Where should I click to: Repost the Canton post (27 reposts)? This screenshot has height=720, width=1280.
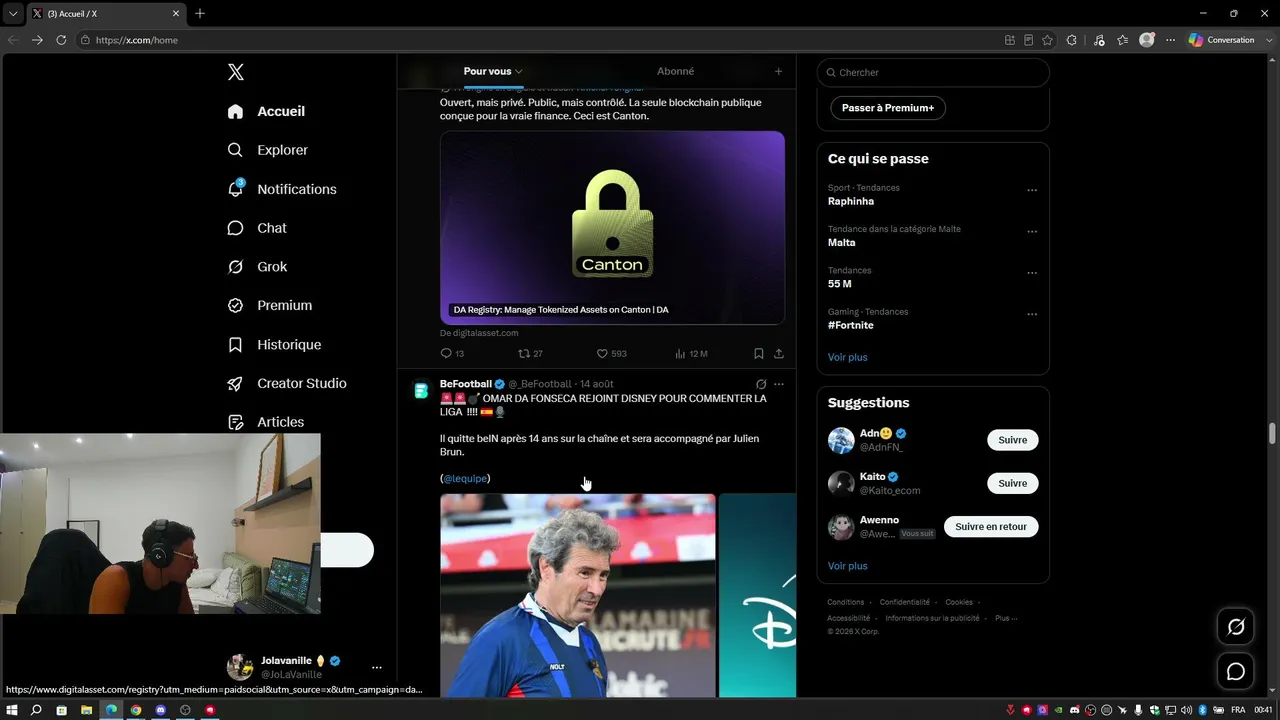point(530,353)
